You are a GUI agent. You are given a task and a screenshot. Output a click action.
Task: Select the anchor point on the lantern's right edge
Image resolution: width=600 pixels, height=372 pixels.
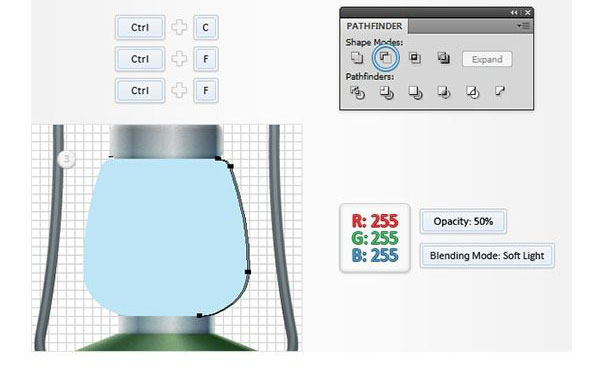click(x=248, y=272)
